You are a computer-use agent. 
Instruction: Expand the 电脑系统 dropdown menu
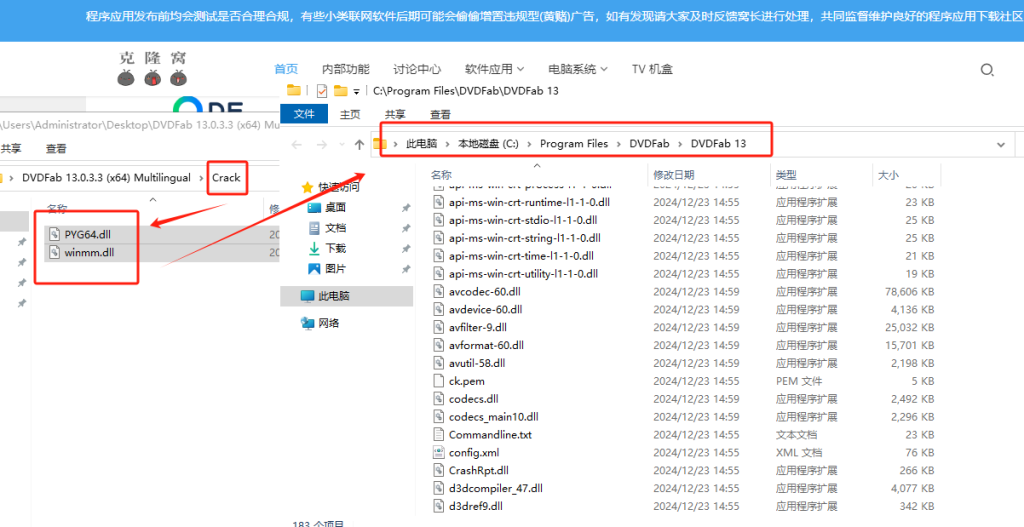[578, 69]
